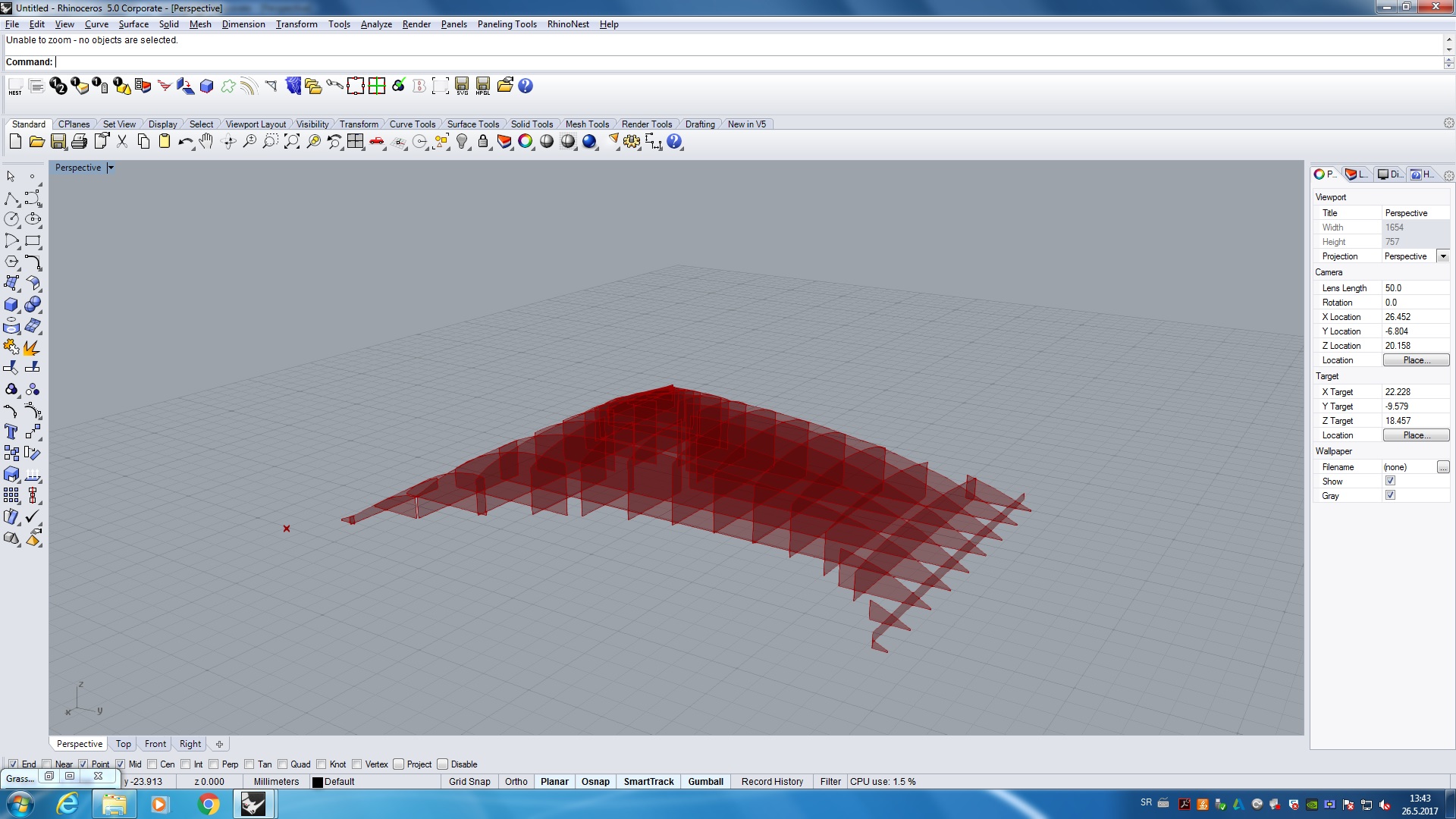This screenshot has width=1456, height=819.
Task: Click the camera Location Place button
Action: (1416, 360)
